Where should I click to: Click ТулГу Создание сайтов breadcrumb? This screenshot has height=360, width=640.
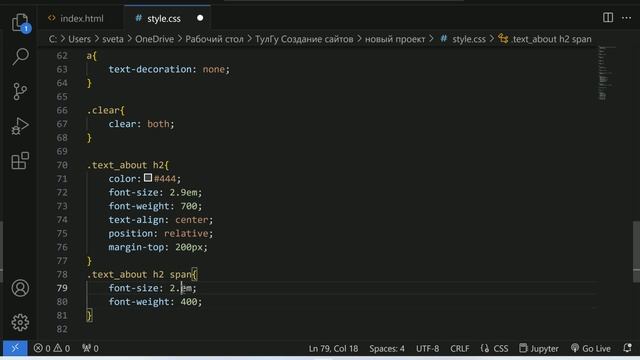point(304,39)
